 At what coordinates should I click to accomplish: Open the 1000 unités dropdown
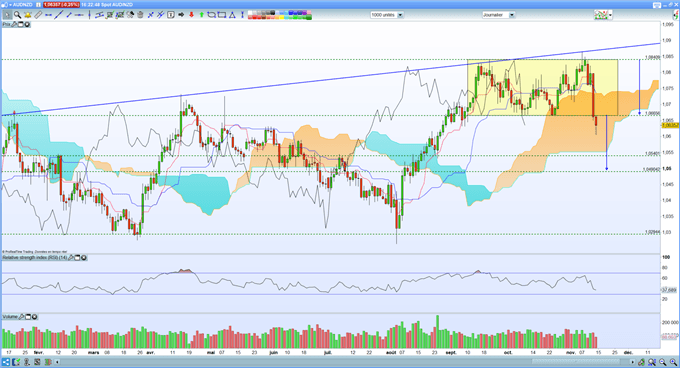386,15
